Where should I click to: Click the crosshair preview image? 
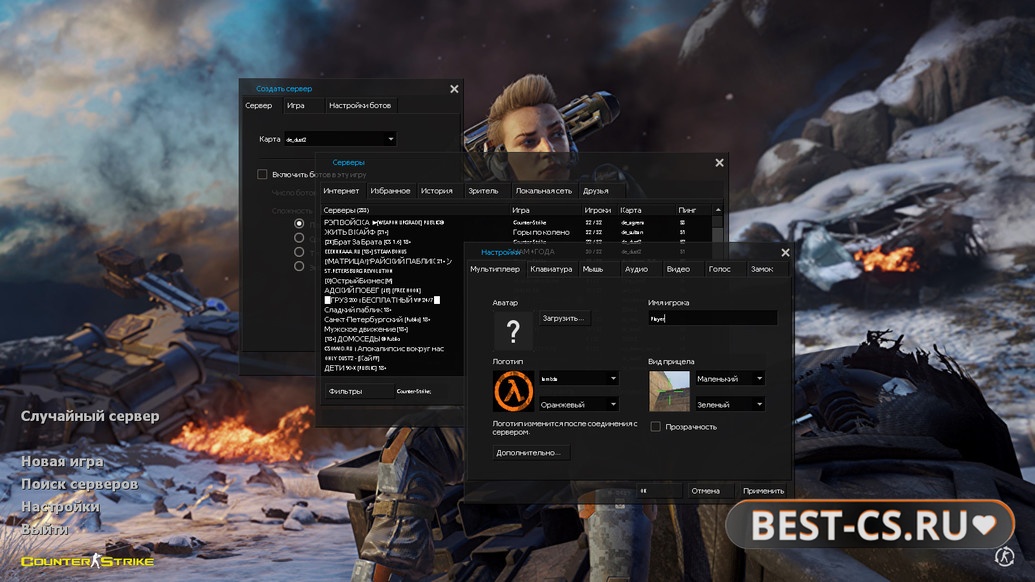pos(669,391)
